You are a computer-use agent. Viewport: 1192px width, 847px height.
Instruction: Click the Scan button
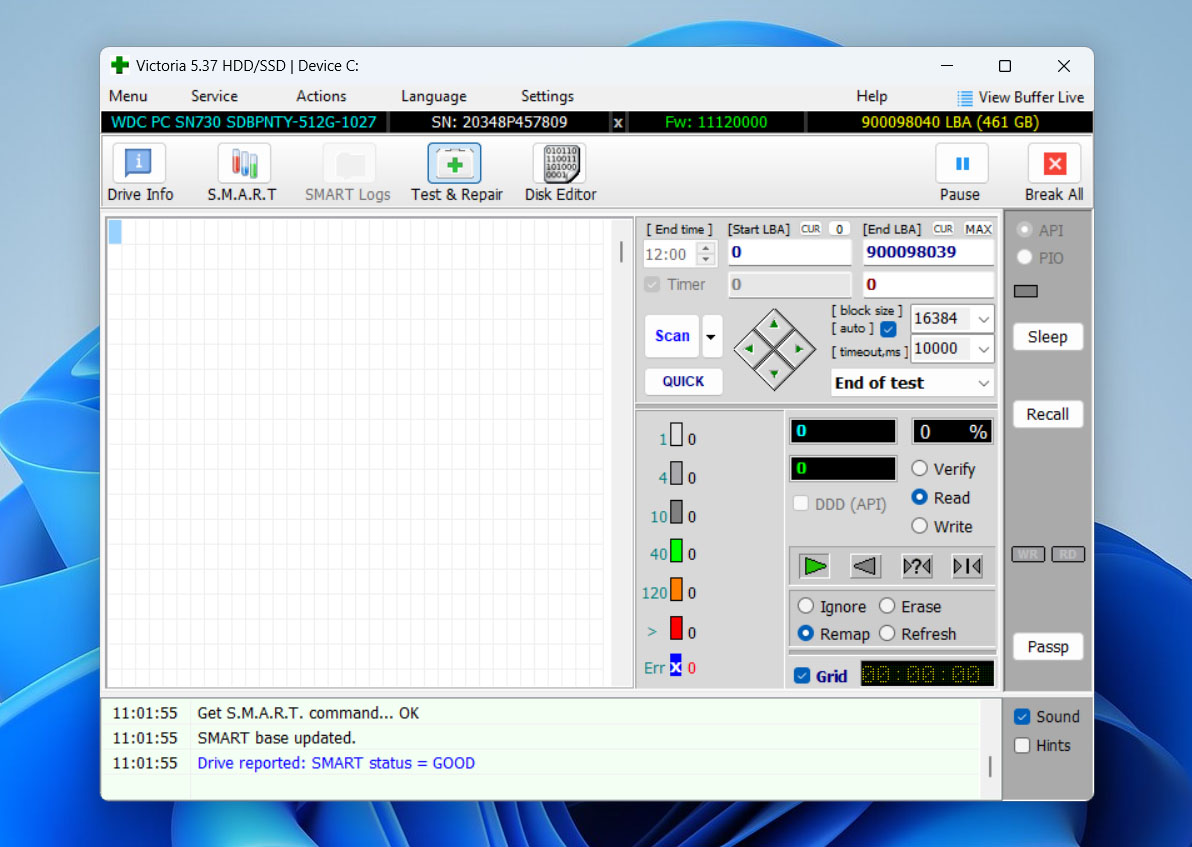[x=672, y=336]
